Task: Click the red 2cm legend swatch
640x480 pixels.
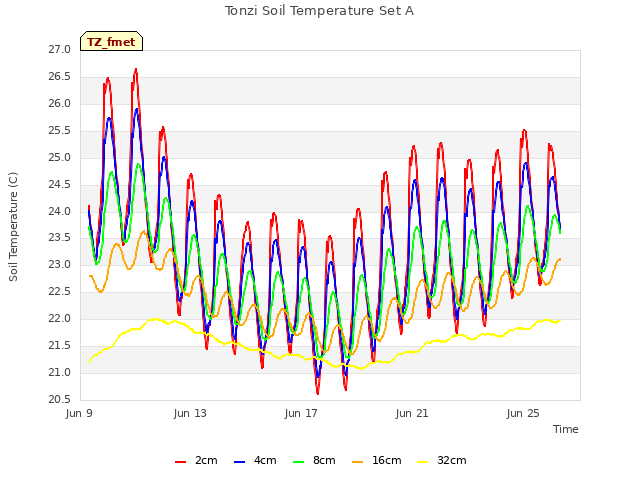Action: [180, 462]
